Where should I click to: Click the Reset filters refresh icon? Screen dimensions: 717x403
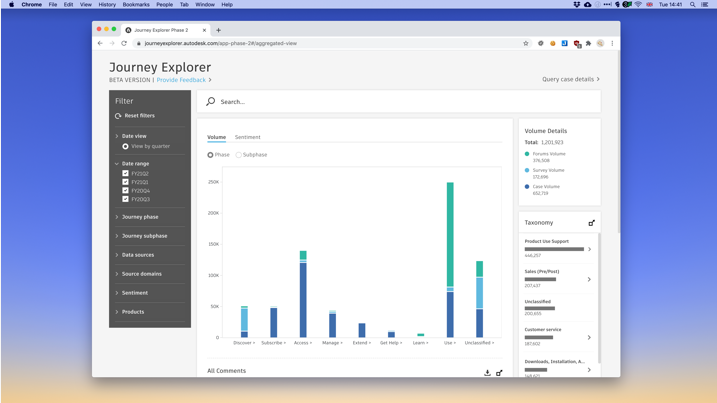click(x=118, y=116)
